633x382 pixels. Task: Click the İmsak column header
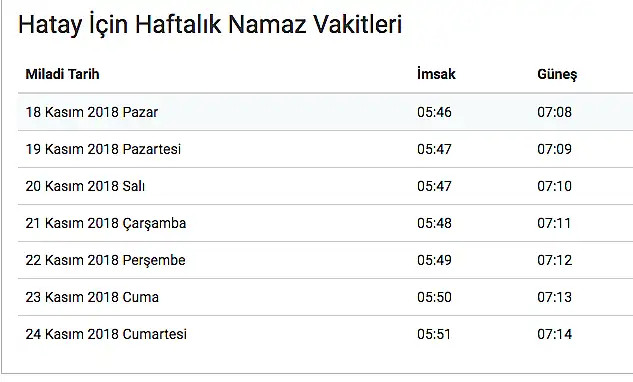(x=436, y=74)
